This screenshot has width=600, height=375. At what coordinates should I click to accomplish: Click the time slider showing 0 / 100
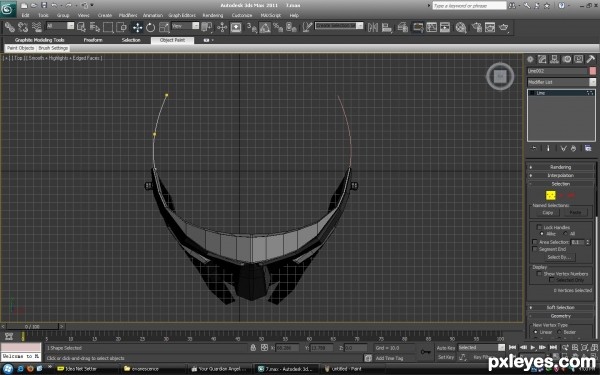[x=32, y=326]
